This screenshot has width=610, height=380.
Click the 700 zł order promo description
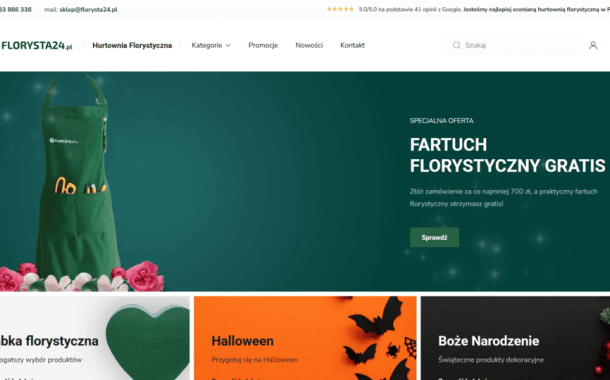[503, 198]
